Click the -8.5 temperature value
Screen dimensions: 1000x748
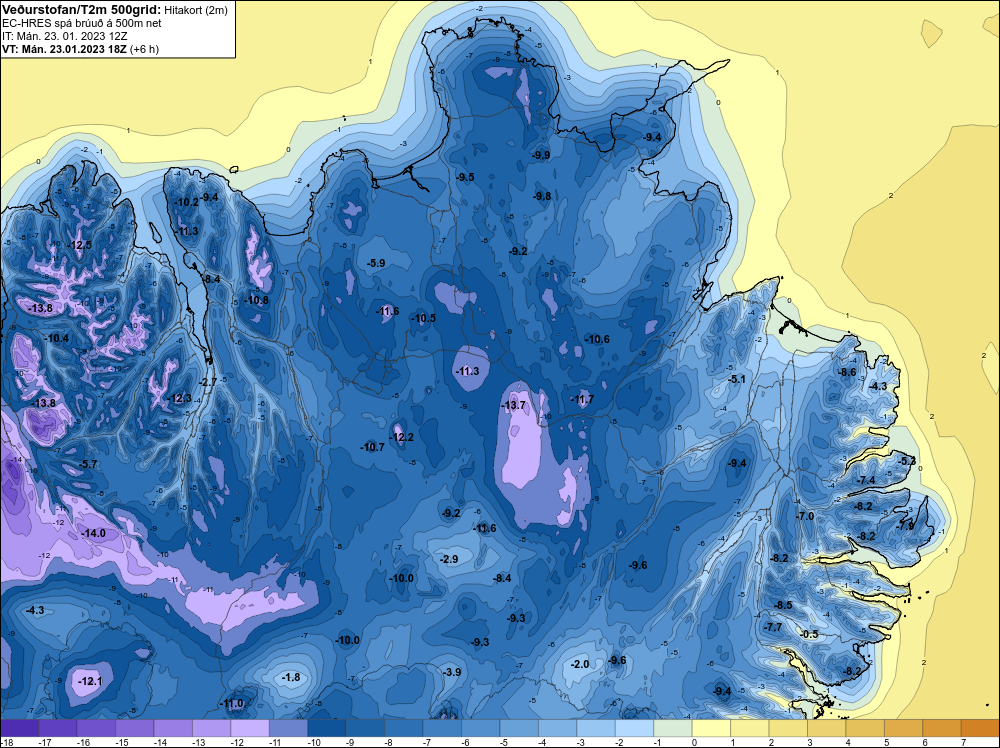pos(783,605)
